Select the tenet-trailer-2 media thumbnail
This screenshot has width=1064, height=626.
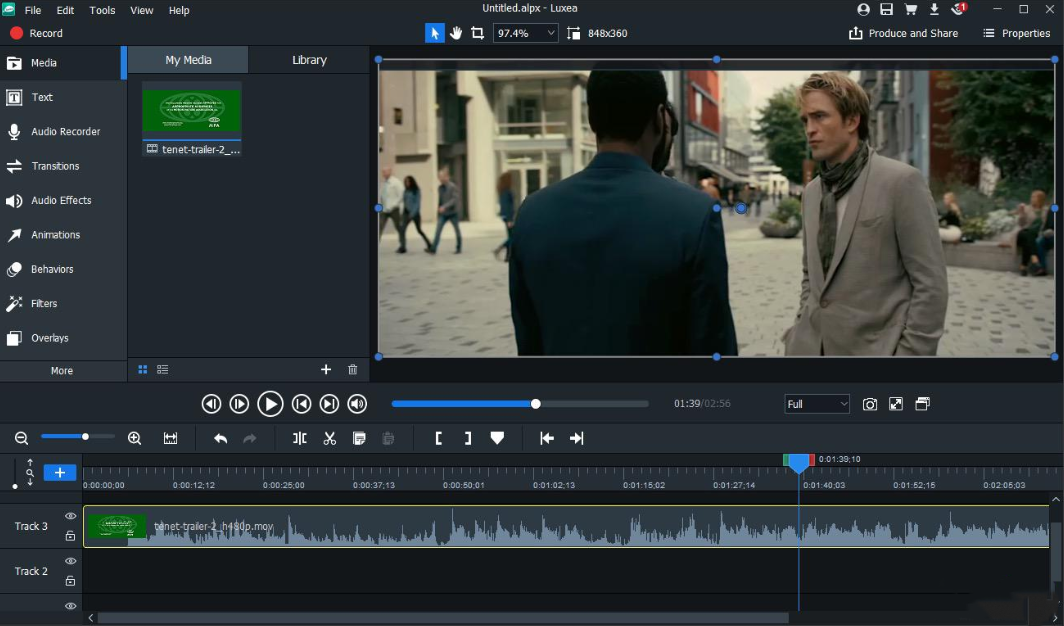tap(192, 119)
